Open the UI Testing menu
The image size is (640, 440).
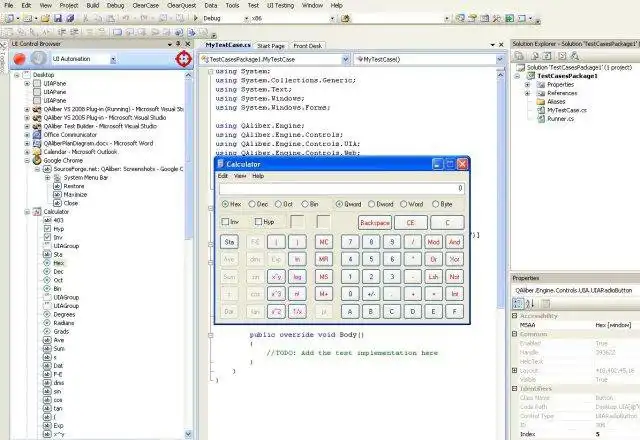click(280, 5)
